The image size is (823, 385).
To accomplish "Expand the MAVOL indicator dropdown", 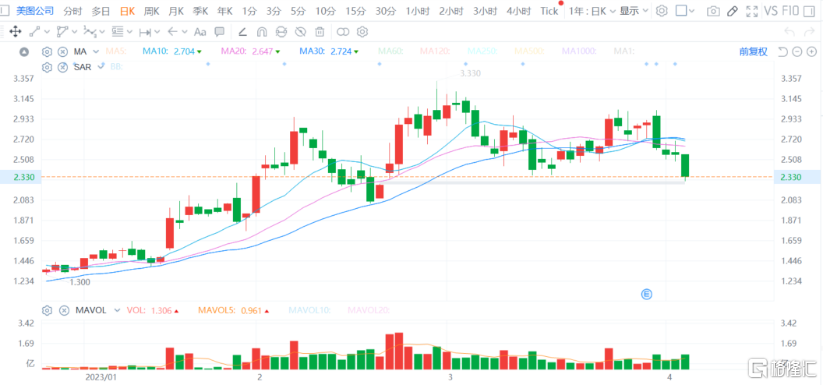I will pos(117,311).
